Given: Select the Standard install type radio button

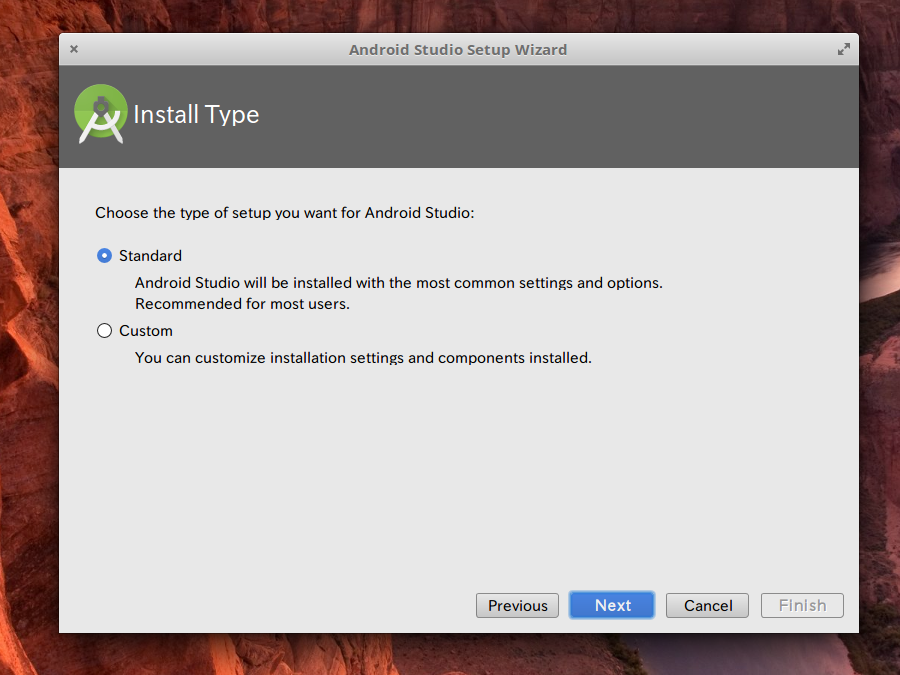Looking at the screenshot, I should (104, 255).
